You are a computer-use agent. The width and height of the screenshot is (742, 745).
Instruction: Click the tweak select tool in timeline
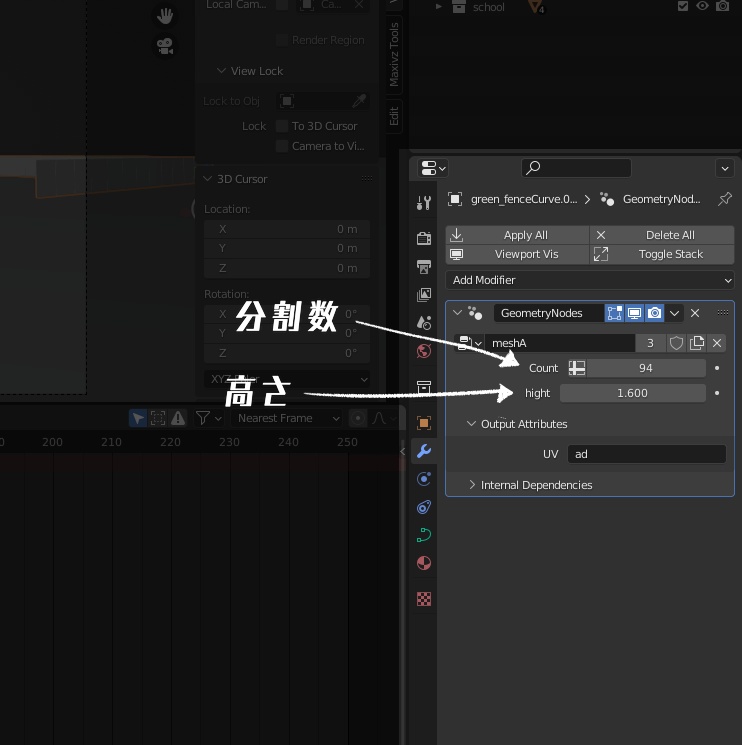(x=138, y=418)
